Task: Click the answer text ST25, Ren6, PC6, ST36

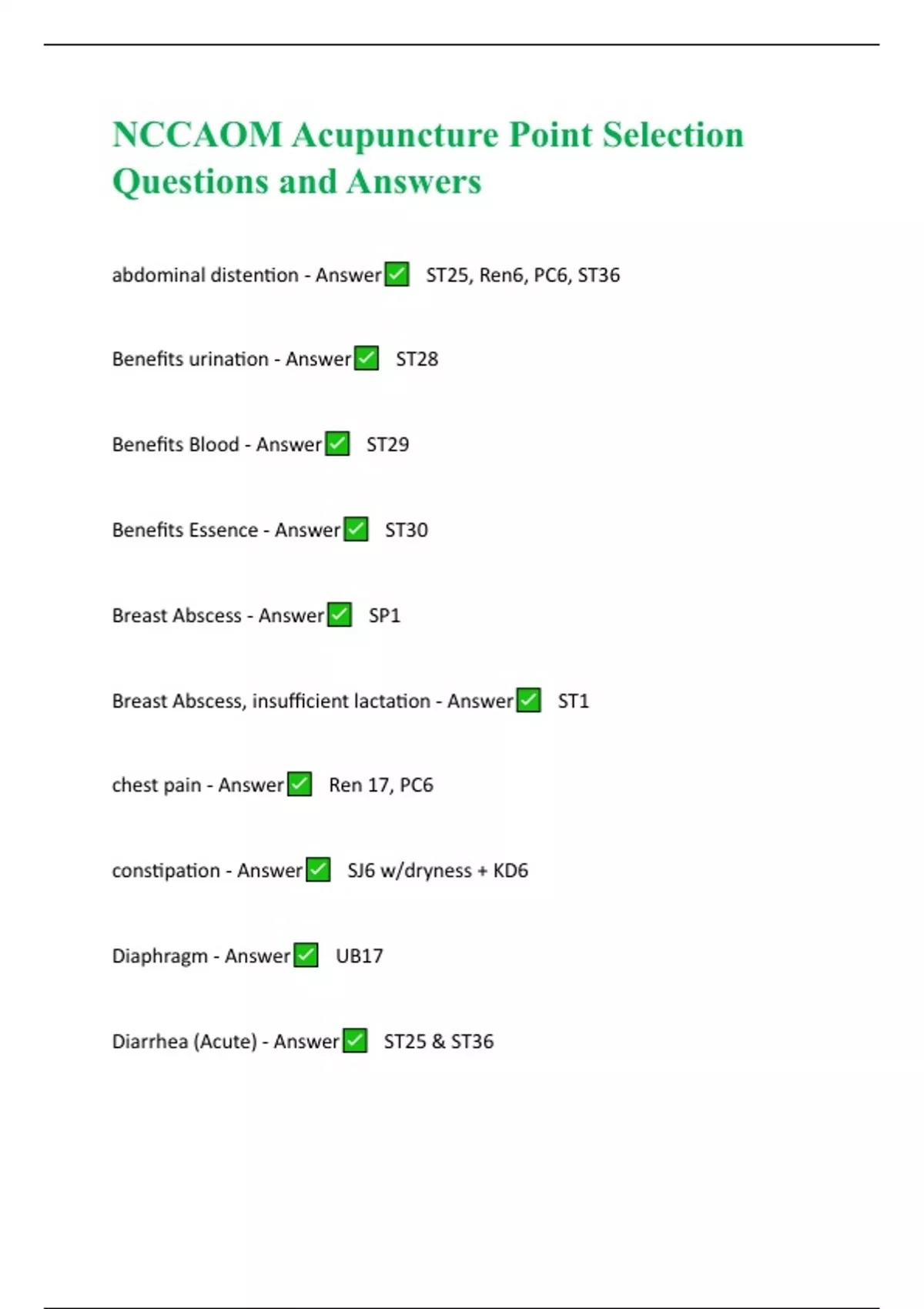Action: [523, 275]
